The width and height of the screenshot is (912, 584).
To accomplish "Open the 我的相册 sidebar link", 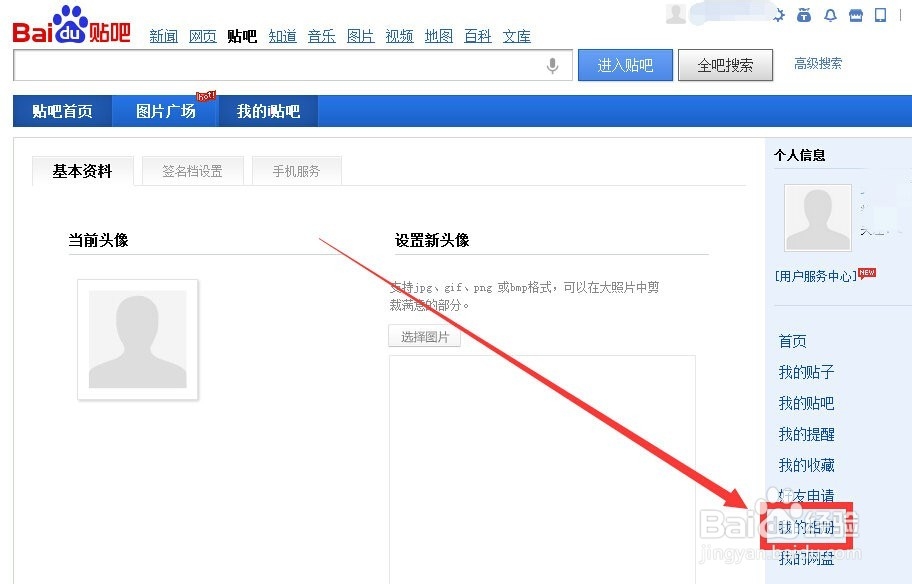I will coord(806,526).
